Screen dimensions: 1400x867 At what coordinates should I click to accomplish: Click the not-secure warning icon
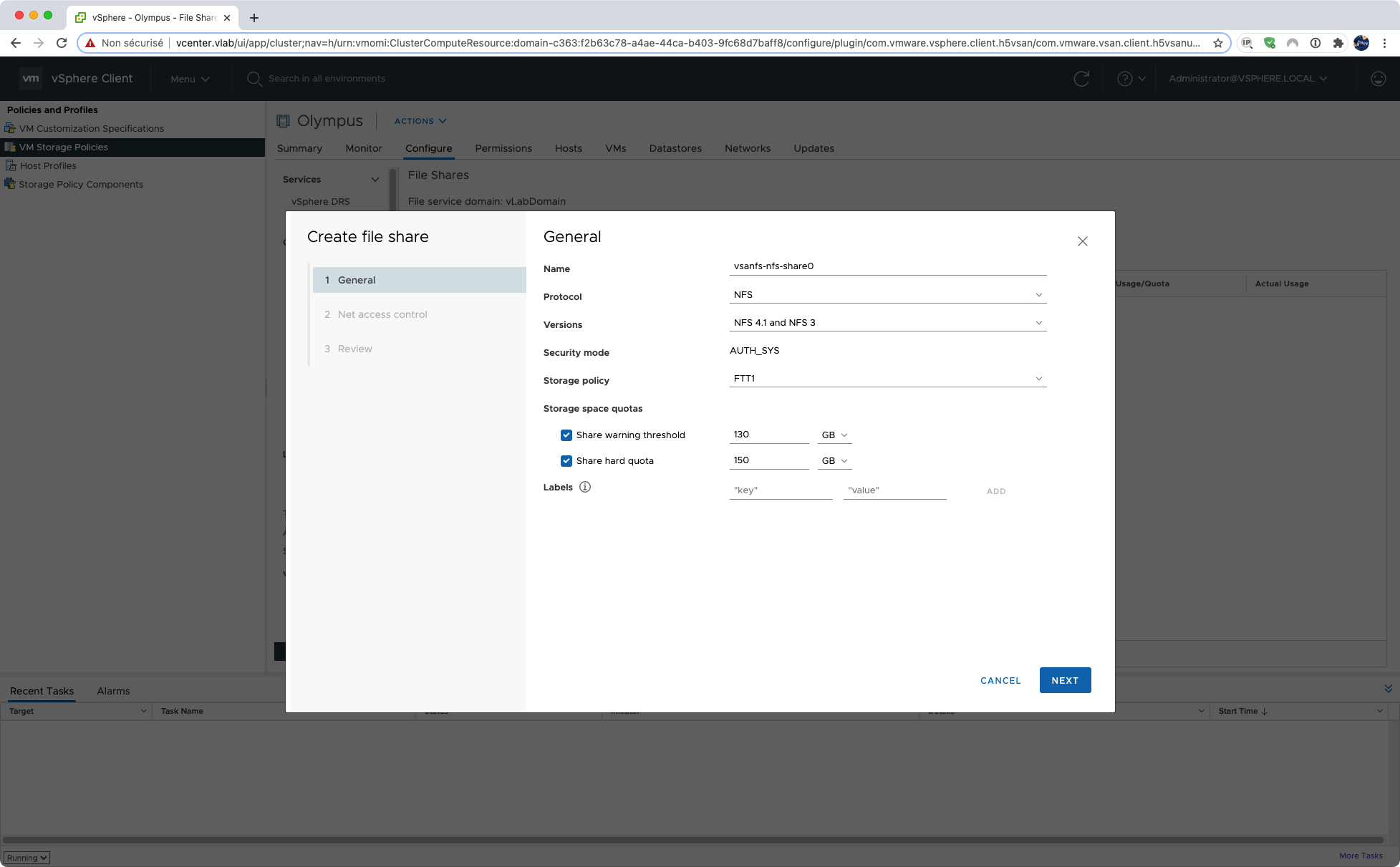pyautogui.click(x=90, y=43)
